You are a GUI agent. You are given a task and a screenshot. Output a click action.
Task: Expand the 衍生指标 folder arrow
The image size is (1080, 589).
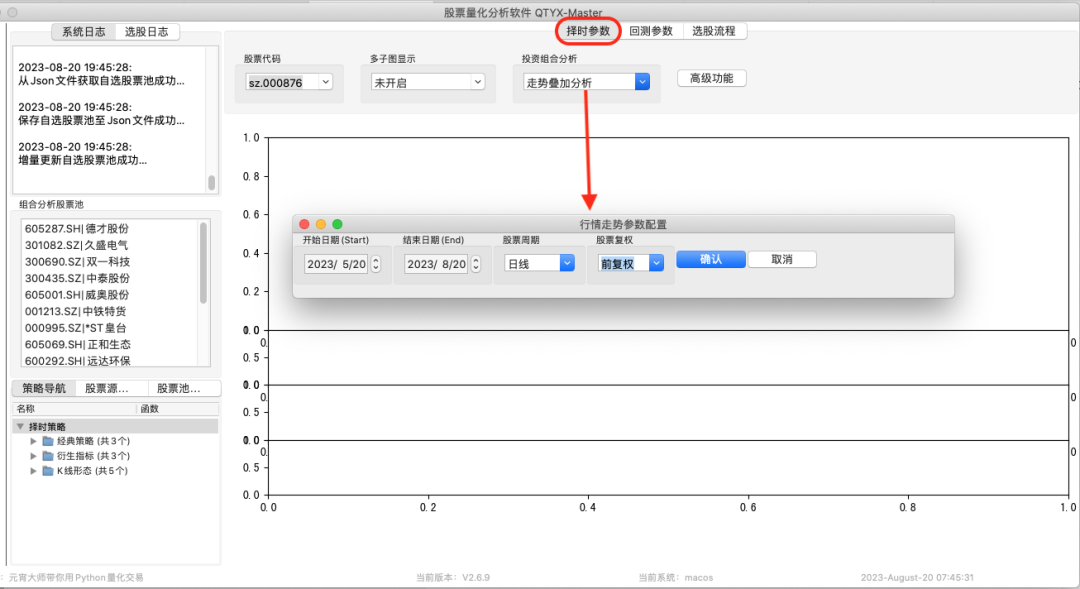(x=33, y=456)
